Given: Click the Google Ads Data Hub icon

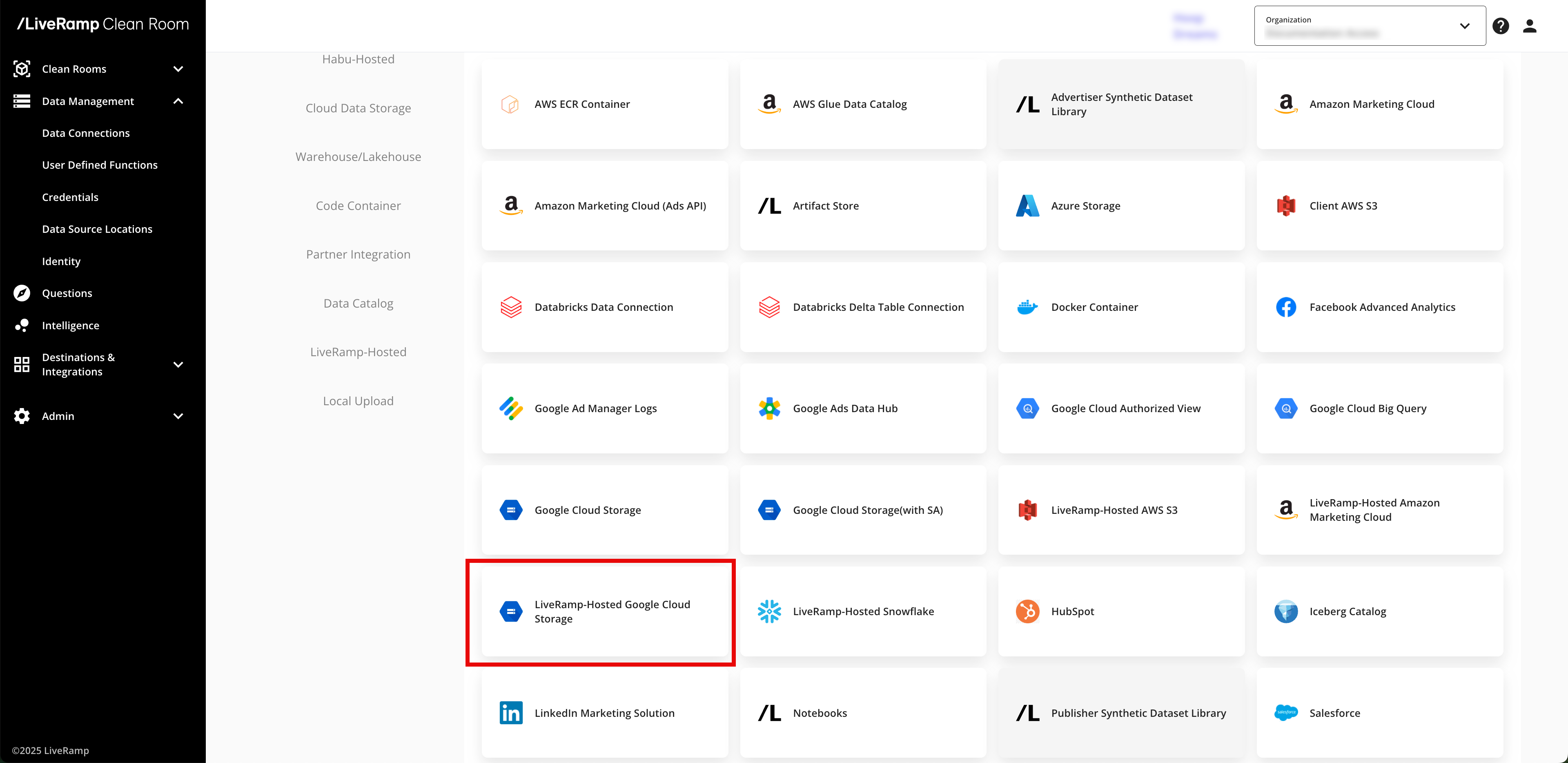Looking at the screenshot, I should 769,408.
